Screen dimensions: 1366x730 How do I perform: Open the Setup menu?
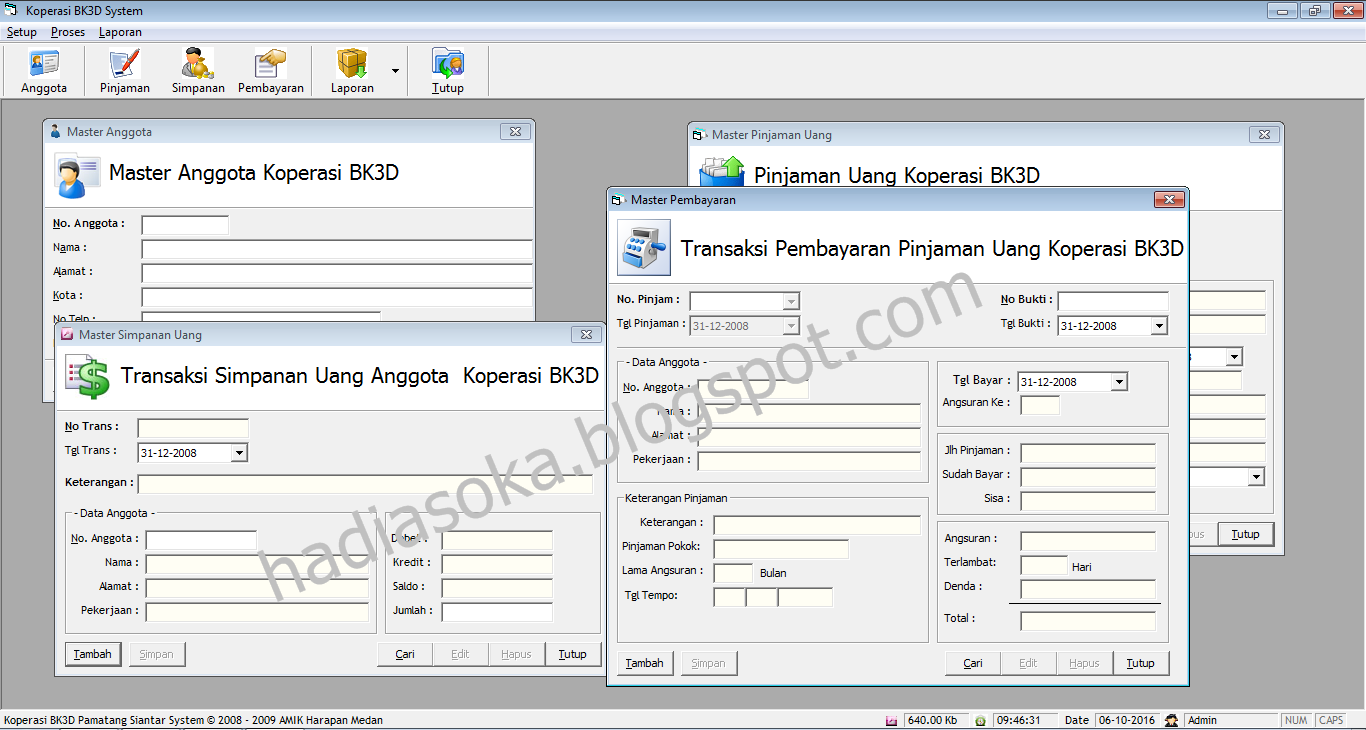[x=21, y=31]
